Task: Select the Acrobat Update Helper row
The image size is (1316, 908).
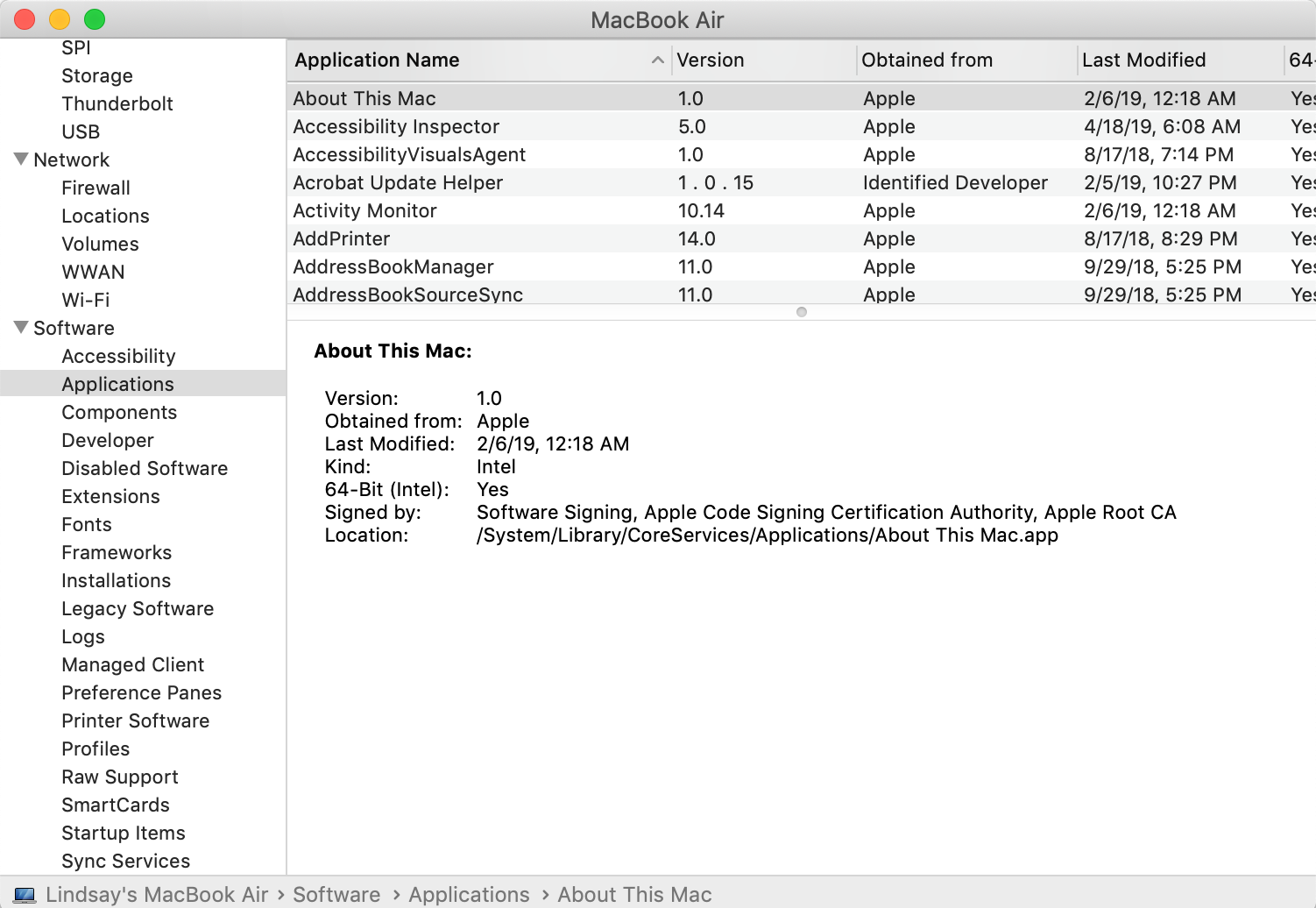Action: [x=398, y=183]
